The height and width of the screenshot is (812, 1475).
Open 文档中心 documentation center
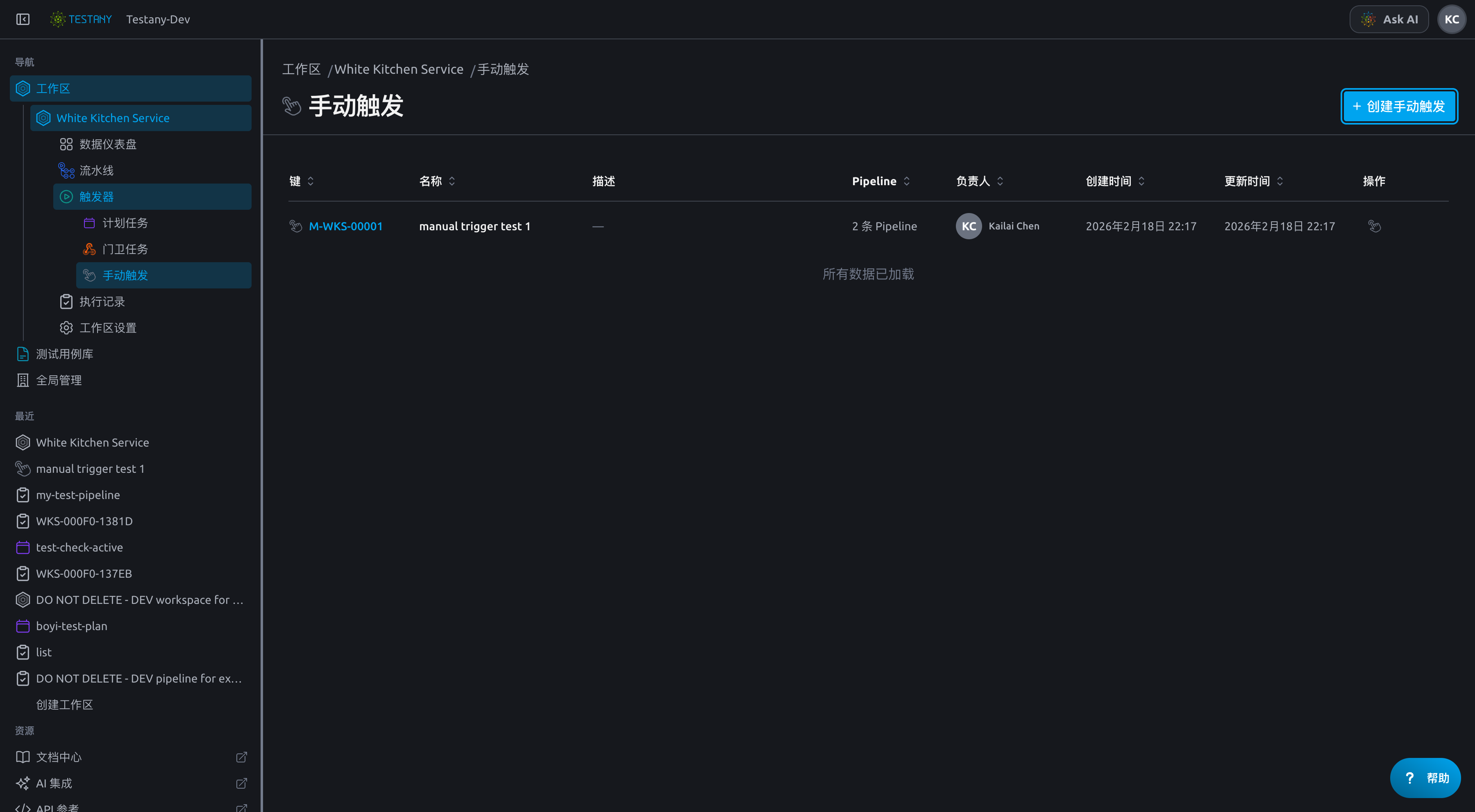(x=59, y=758)
